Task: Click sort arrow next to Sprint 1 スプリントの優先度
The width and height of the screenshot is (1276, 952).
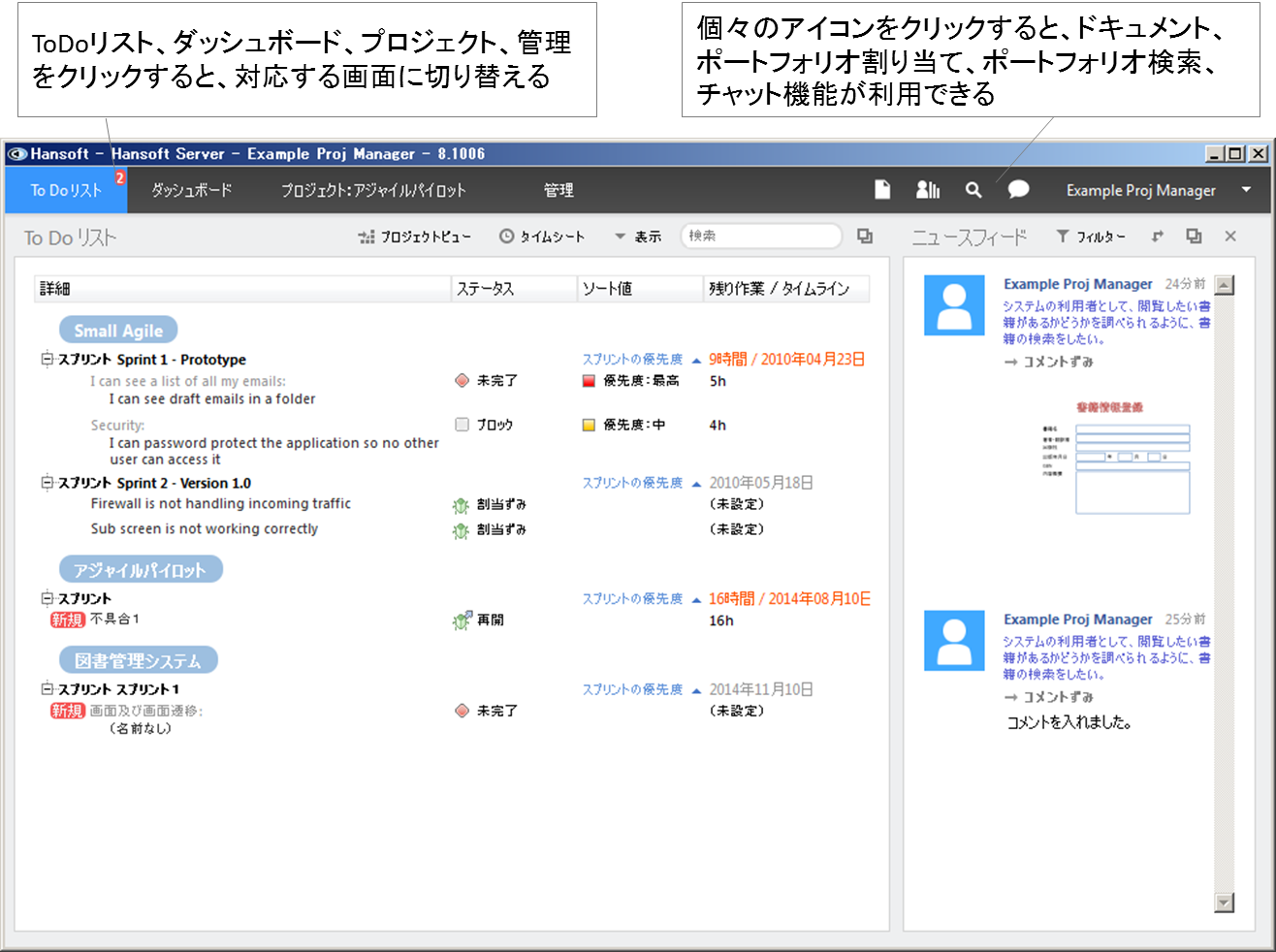Action: [x=696, y=361]
